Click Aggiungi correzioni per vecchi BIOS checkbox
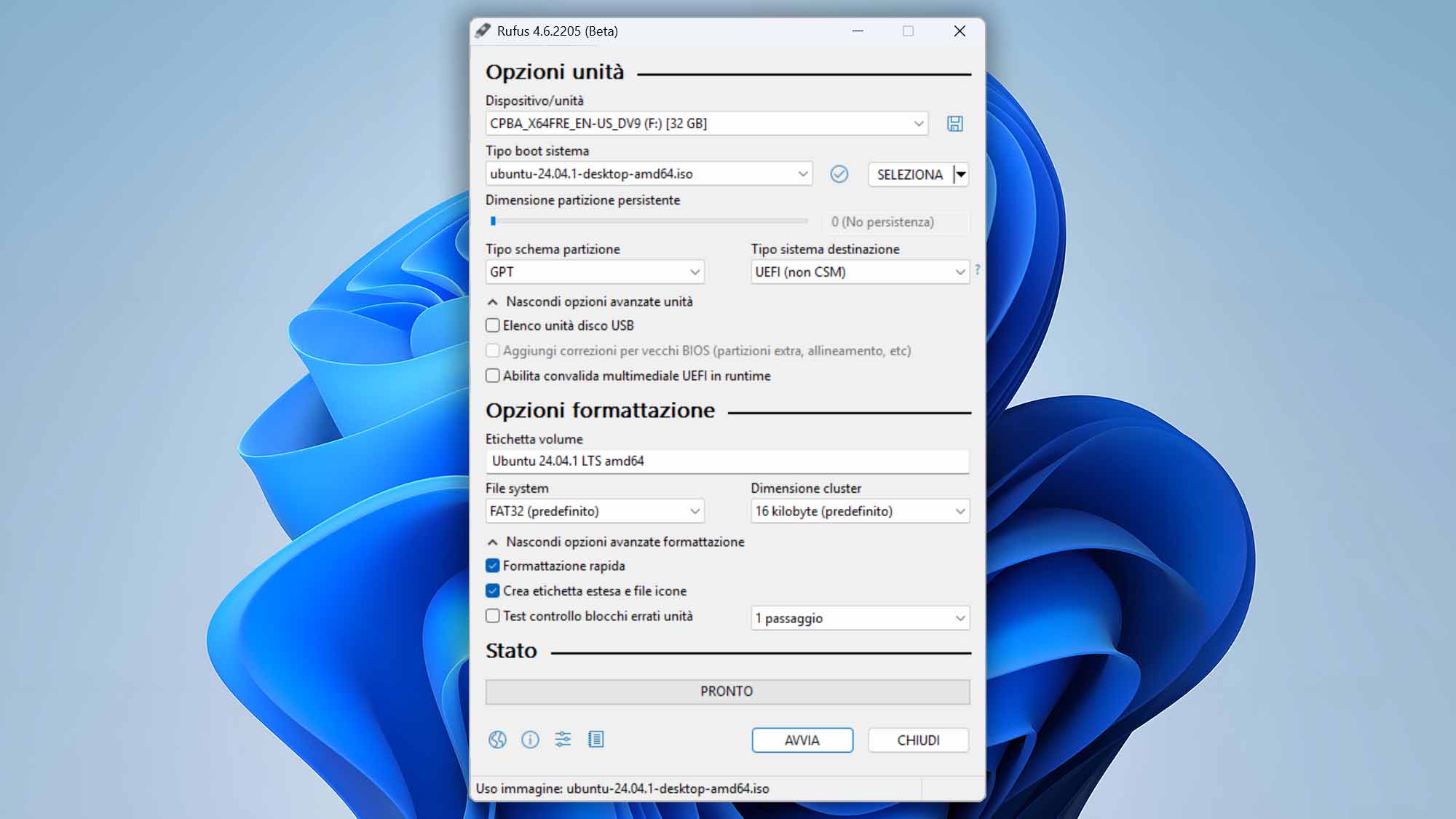Screen dimensions: 1456x819 point(493,351)
